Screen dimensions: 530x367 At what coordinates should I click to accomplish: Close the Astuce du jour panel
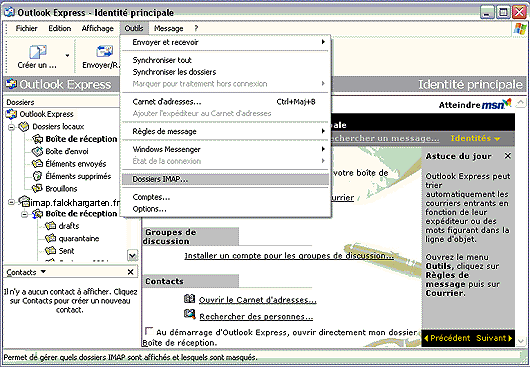point(507,156)
